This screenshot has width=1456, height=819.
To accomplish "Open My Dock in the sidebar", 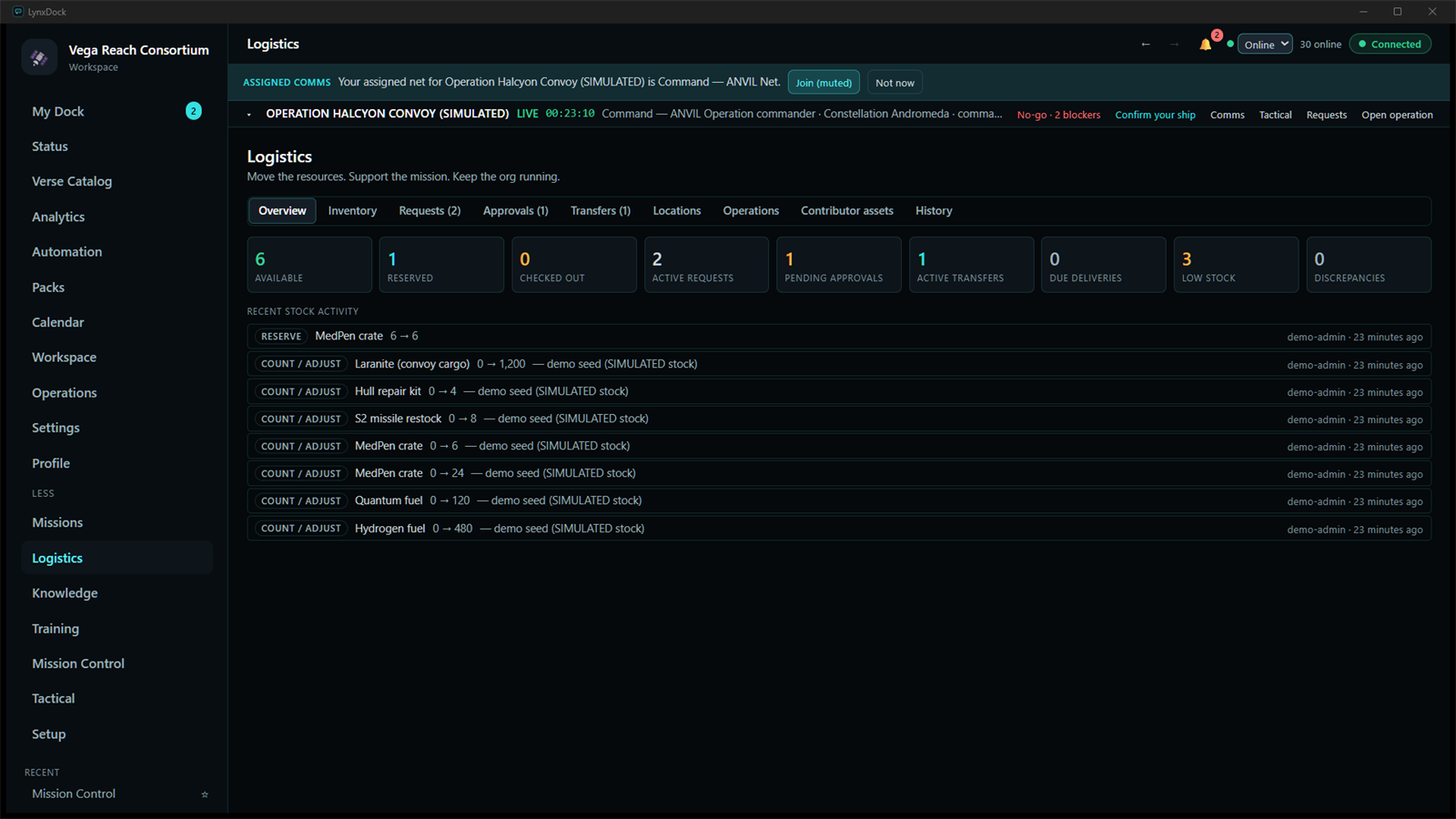I will (x=116, y=112).
